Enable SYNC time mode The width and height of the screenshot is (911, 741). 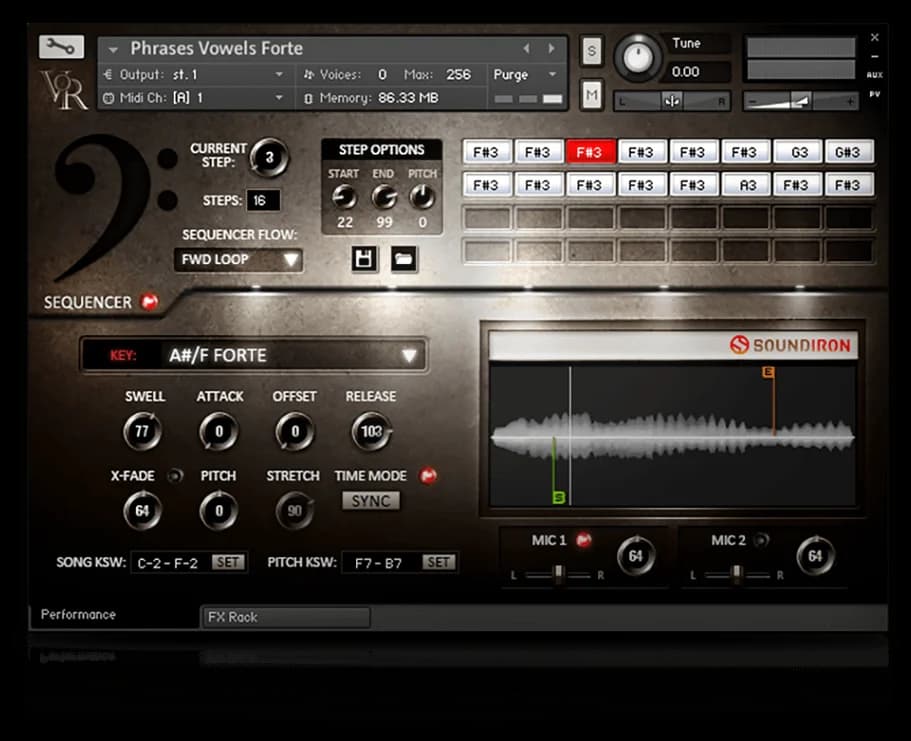click(x=370, y=500)
